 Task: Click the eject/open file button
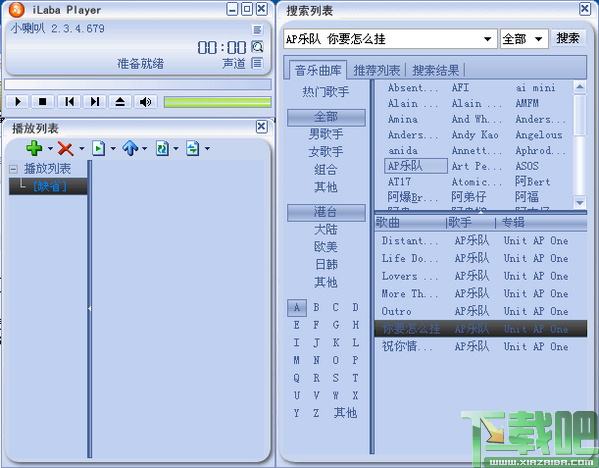tap(120, 102)
